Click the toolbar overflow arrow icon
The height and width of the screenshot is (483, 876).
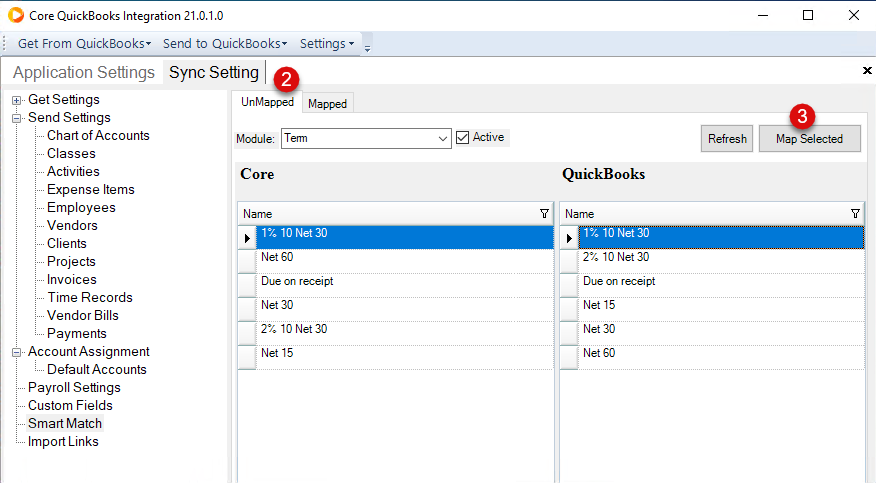tap(367, 48)
